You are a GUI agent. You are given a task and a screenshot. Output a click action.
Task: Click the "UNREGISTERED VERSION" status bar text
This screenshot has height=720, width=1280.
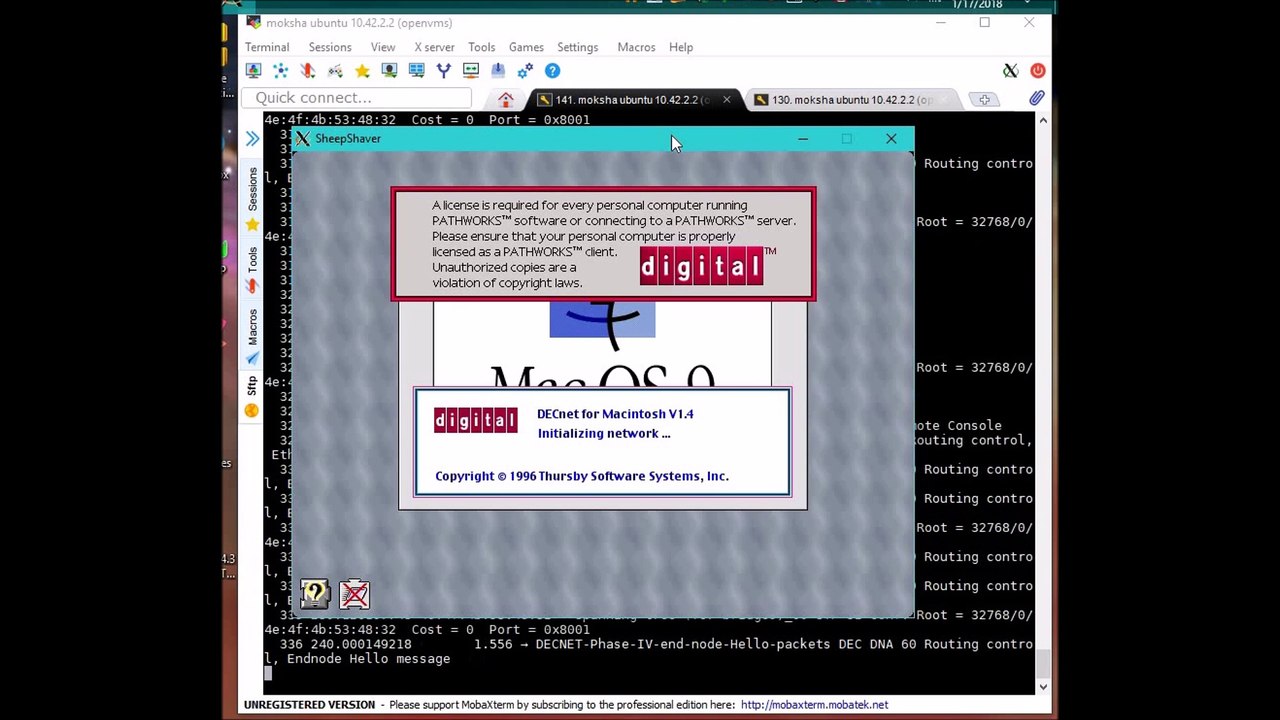coord(309,705)
